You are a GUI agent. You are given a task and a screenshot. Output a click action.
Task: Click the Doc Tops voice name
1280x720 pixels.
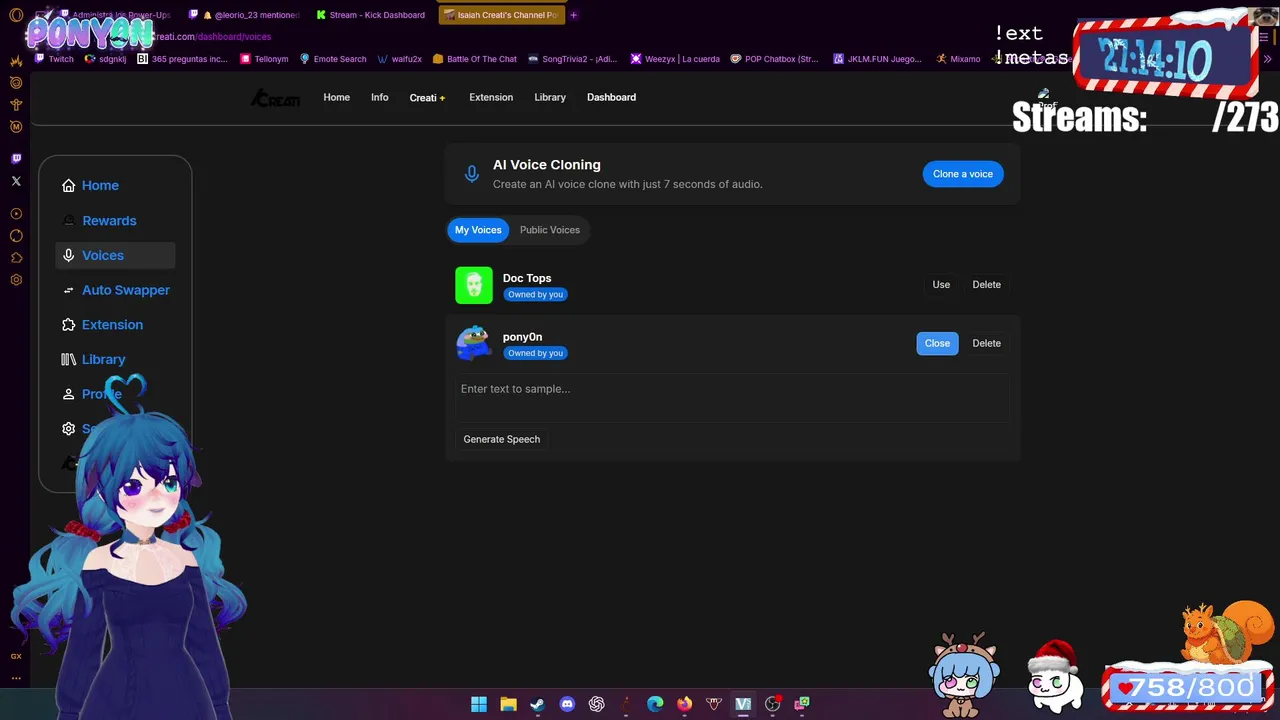(x=527, y=278)
